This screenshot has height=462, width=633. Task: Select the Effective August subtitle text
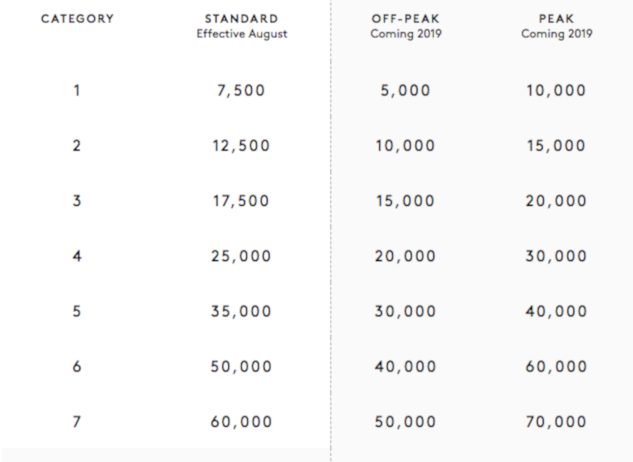pos(240,34)
